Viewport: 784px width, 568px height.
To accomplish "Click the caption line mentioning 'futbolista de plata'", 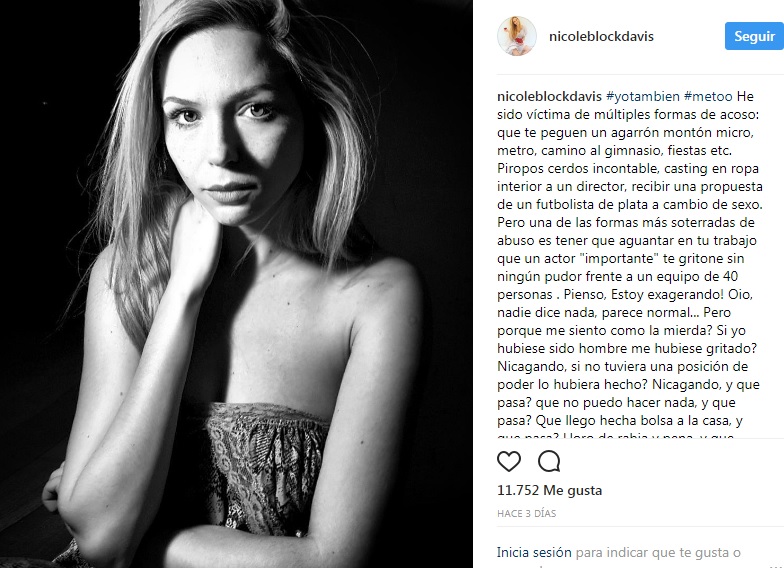I will pyautogui.click(x=630, y=204).
